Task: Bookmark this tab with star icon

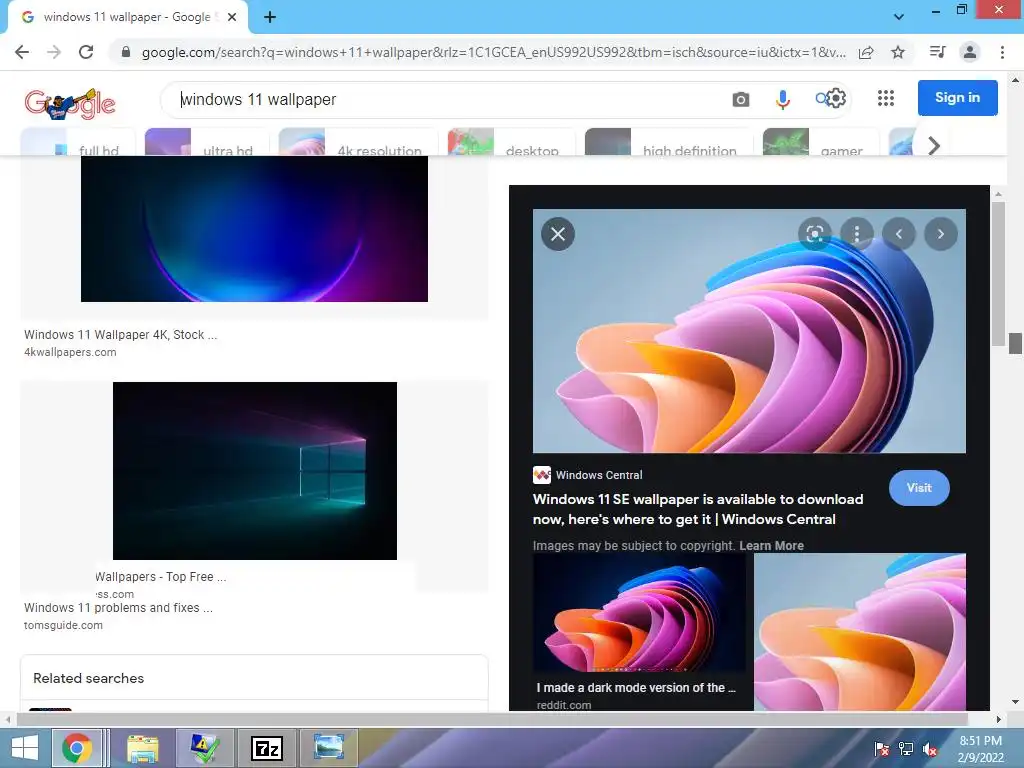Action: point(898,52)
